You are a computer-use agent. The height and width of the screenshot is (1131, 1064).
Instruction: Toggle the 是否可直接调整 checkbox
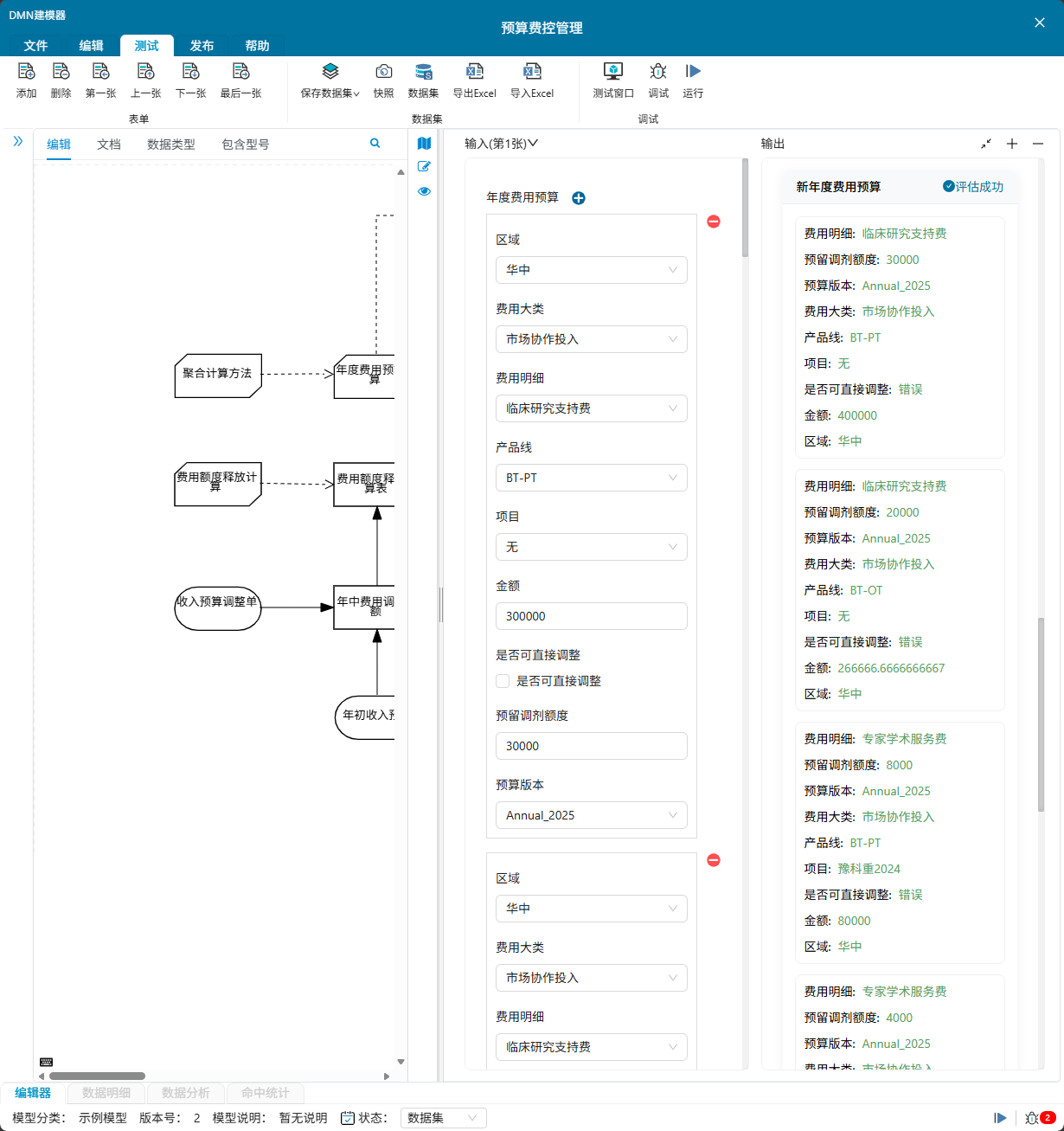click(x=503, y=681)
